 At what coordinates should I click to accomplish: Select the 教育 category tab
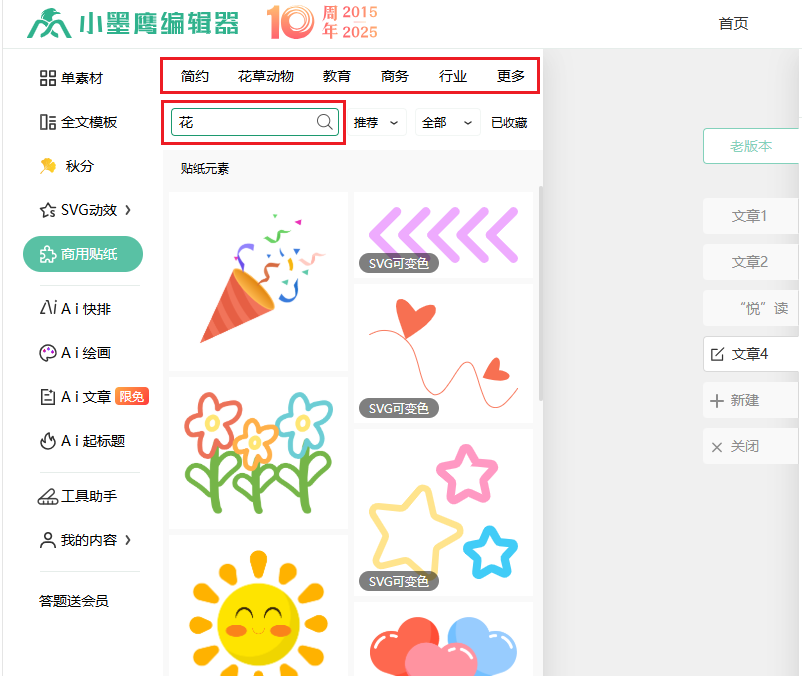pos(337,76)
